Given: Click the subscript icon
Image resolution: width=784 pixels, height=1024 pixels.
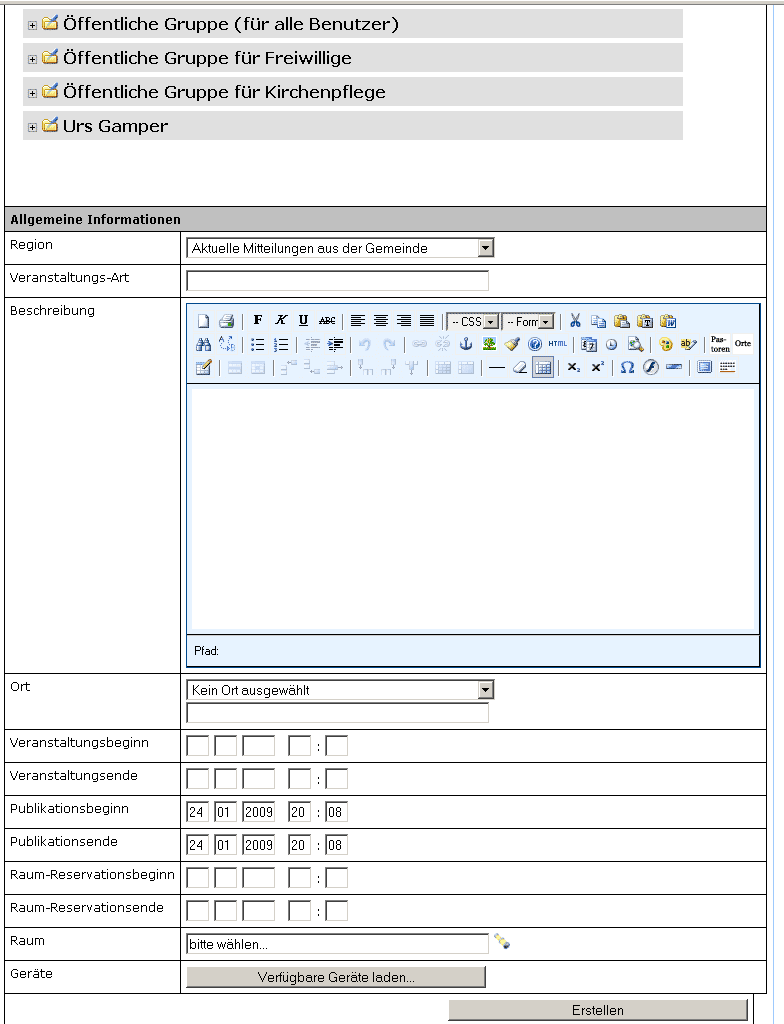Looking at the screenshot, I should pyautogui.click(x=573, y=367).
